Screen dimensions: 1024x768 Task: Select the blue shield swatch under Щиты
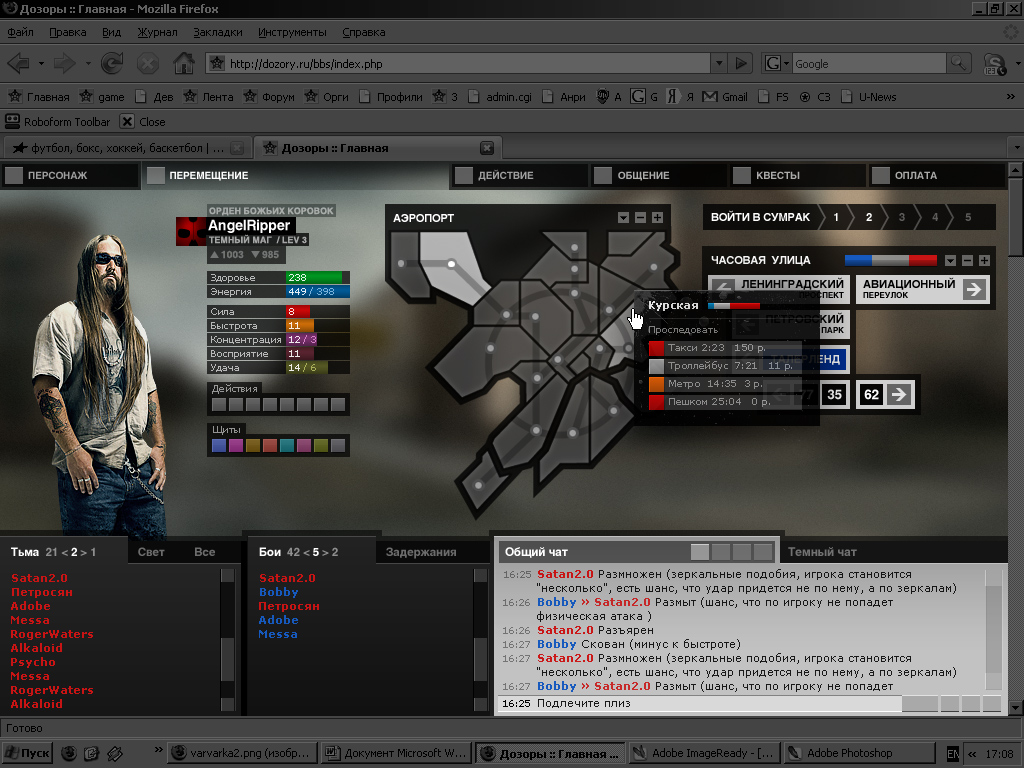(x=219, y=446)
